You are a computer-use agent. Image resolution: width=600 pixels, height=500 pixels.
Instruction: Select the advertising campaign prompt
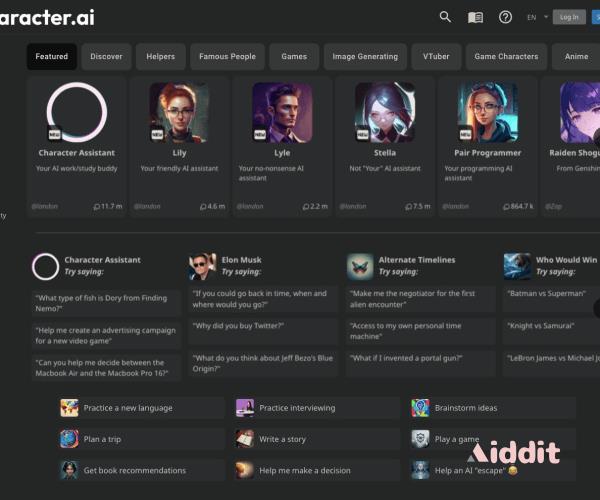coord(106,336)
